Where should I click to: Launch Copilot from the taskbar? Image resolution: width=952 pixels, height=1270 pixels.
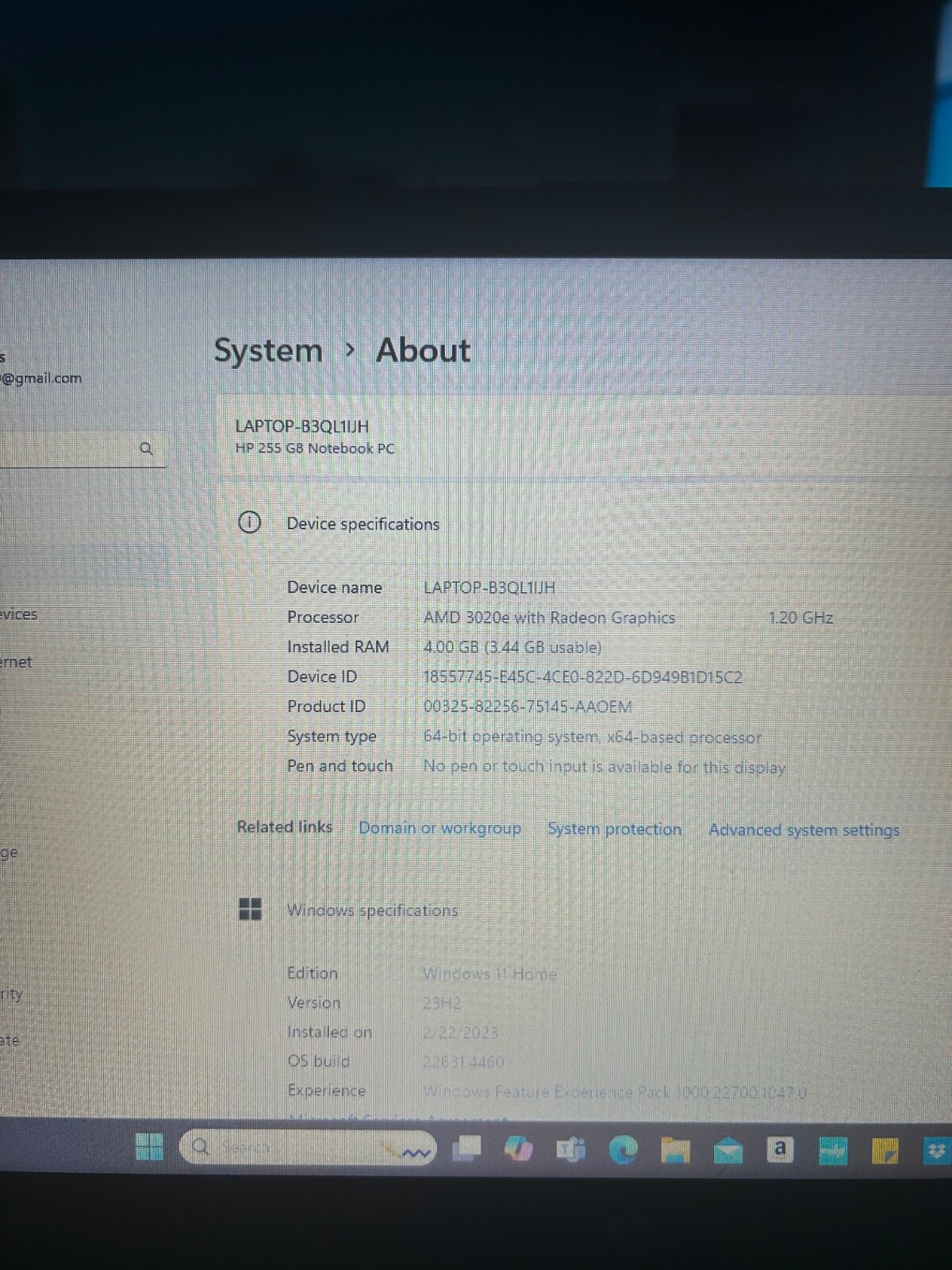(x=518, y=1149)
